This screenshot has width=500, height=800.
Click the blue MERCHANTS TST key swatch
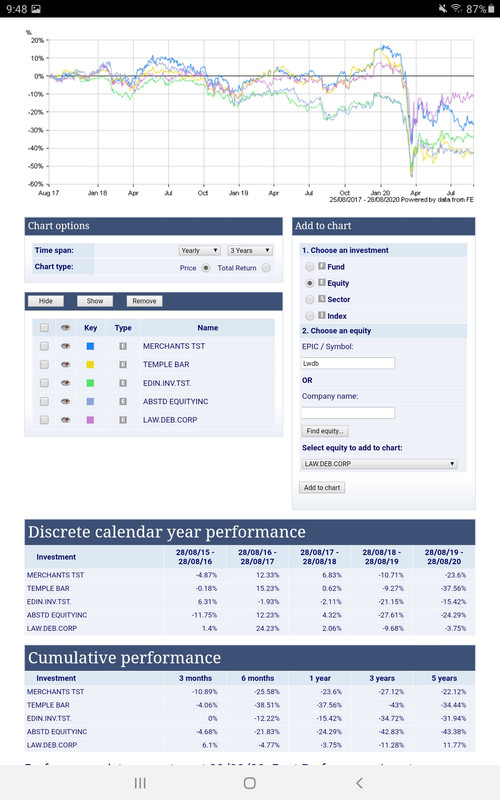tap(90, 346)
